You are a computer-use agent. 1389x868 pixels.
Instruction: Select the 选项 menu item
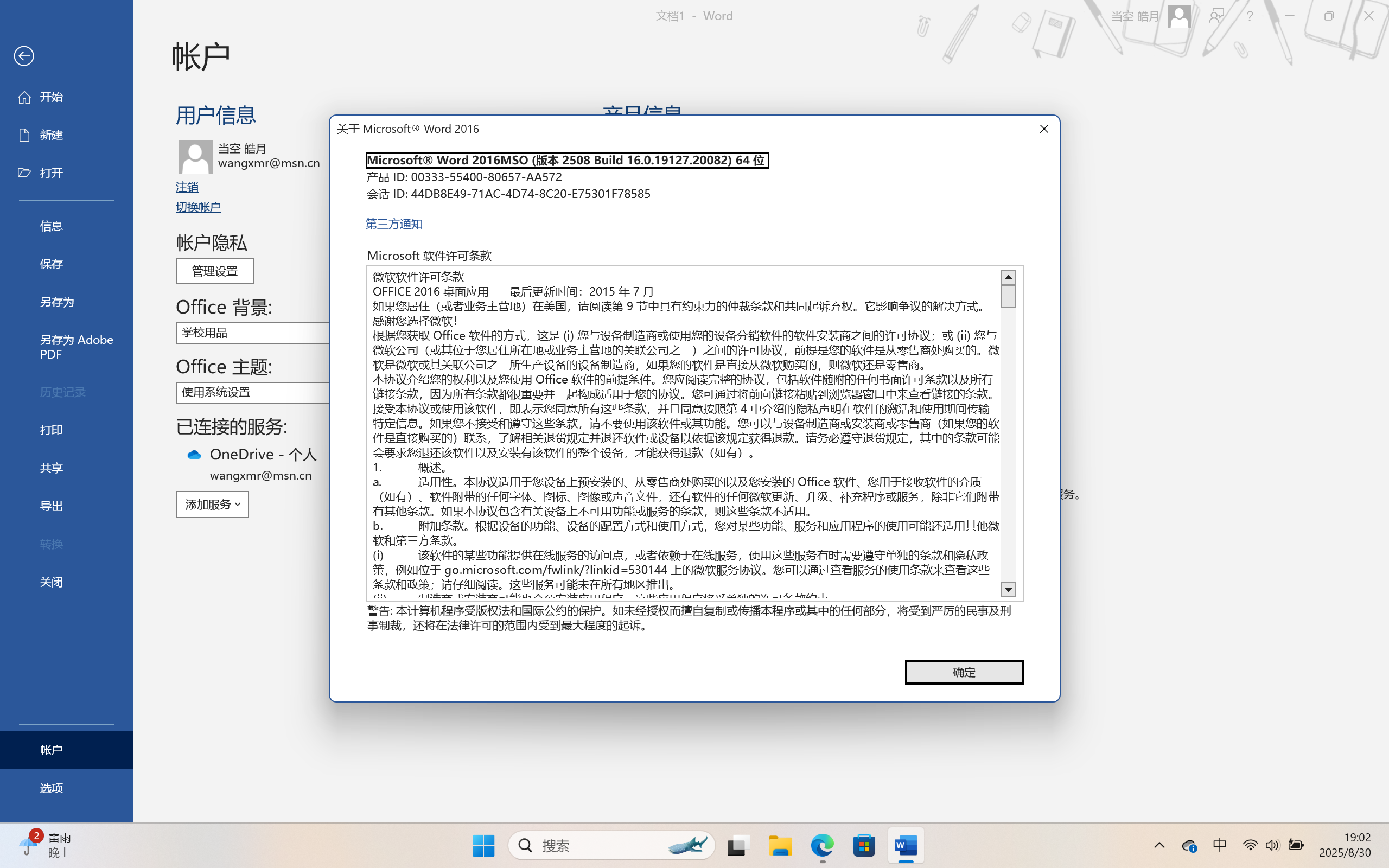click(x=52, y=788)
